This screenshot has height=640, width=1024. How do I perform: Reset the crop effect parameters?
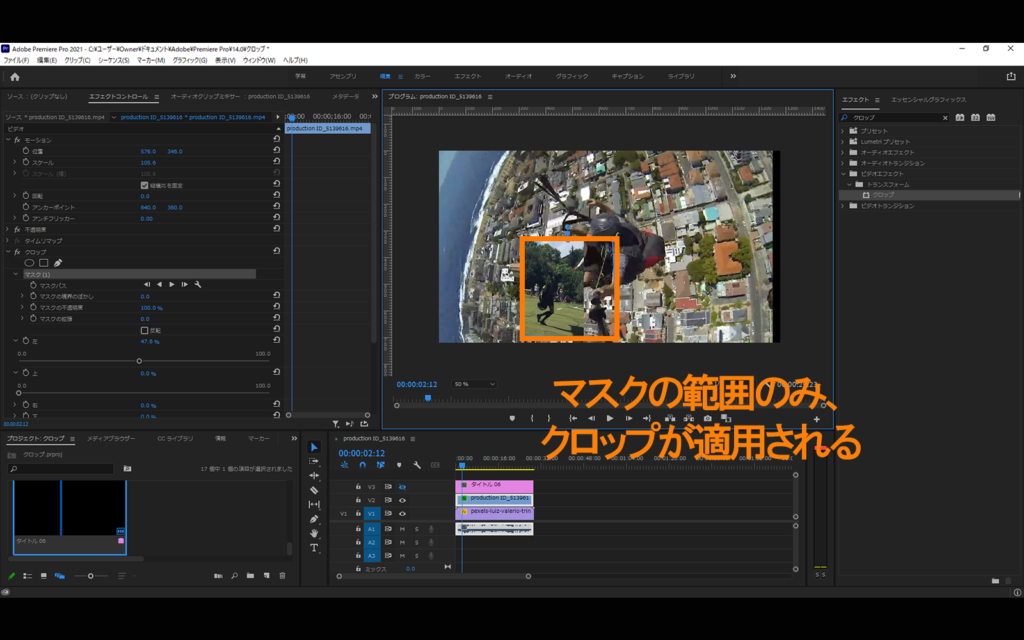277,251
